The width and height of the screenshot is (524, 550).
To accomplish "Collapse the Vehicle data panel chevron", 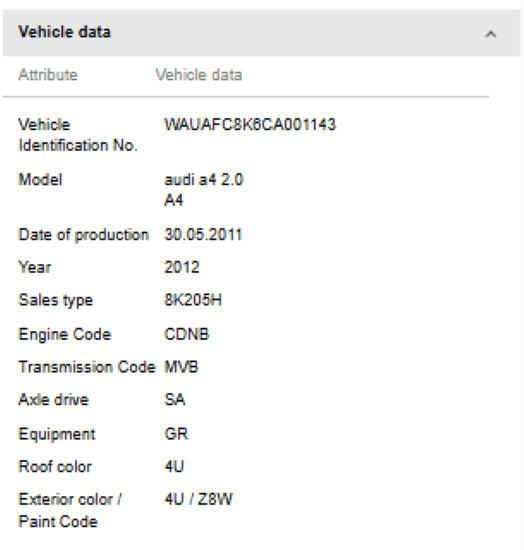I will (x=490, y=34).
